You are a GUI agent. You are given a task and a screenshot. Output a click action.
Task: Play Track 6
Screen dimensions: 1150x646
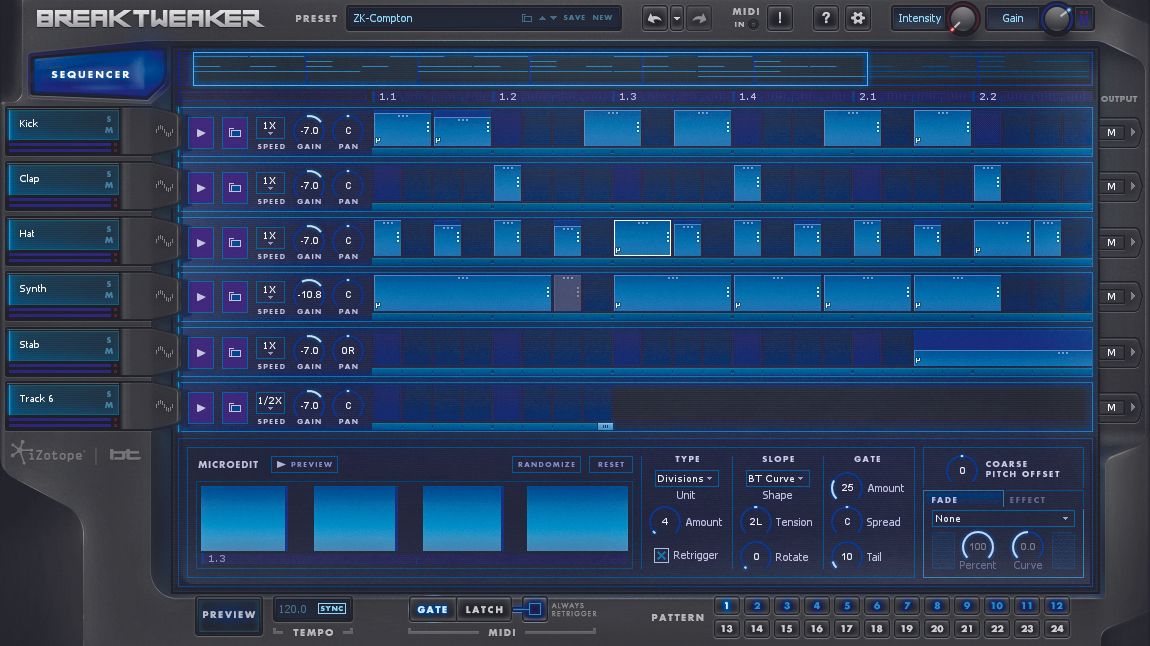[200, 408]
